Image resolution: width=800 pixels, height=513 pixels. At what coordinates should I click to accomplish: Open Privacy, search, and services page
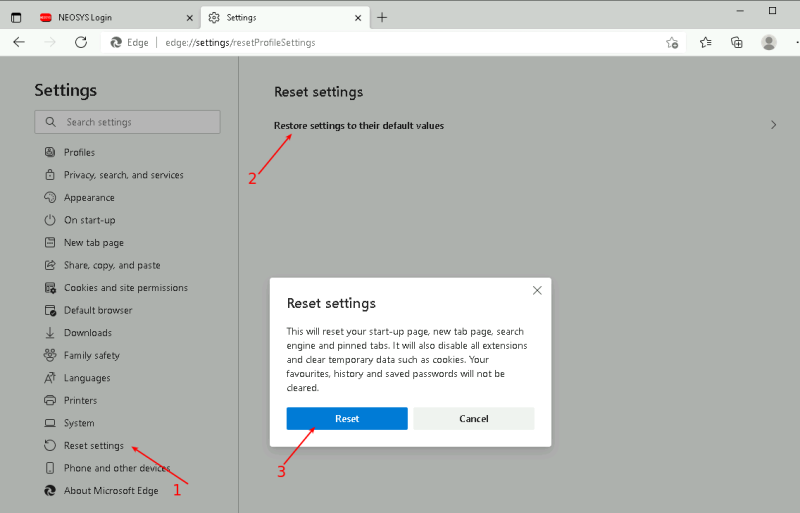pos(123,175)
